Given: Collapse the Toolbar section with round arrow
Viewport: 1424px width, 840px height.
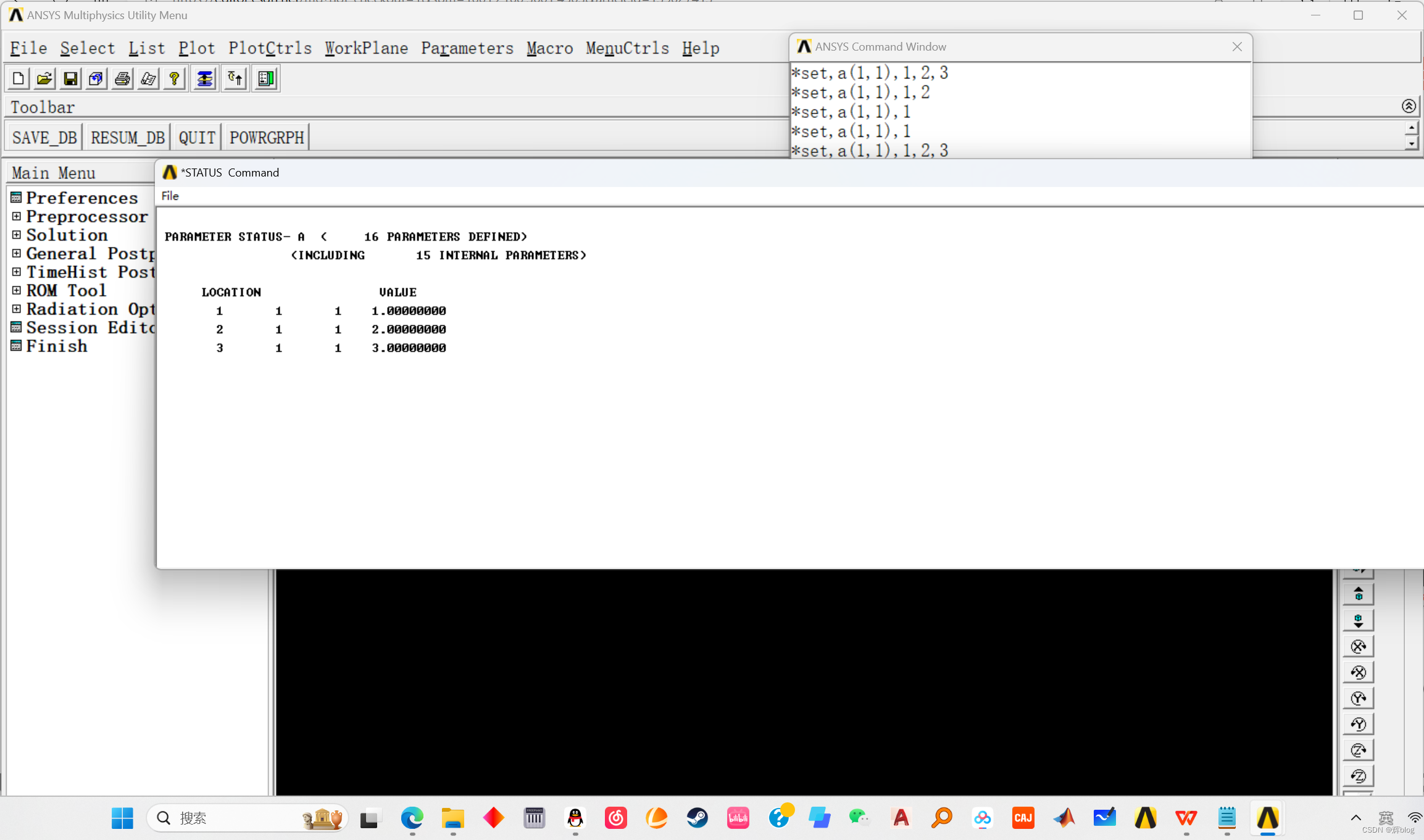Looking at the screenshot, I should tap(1409, 106).
